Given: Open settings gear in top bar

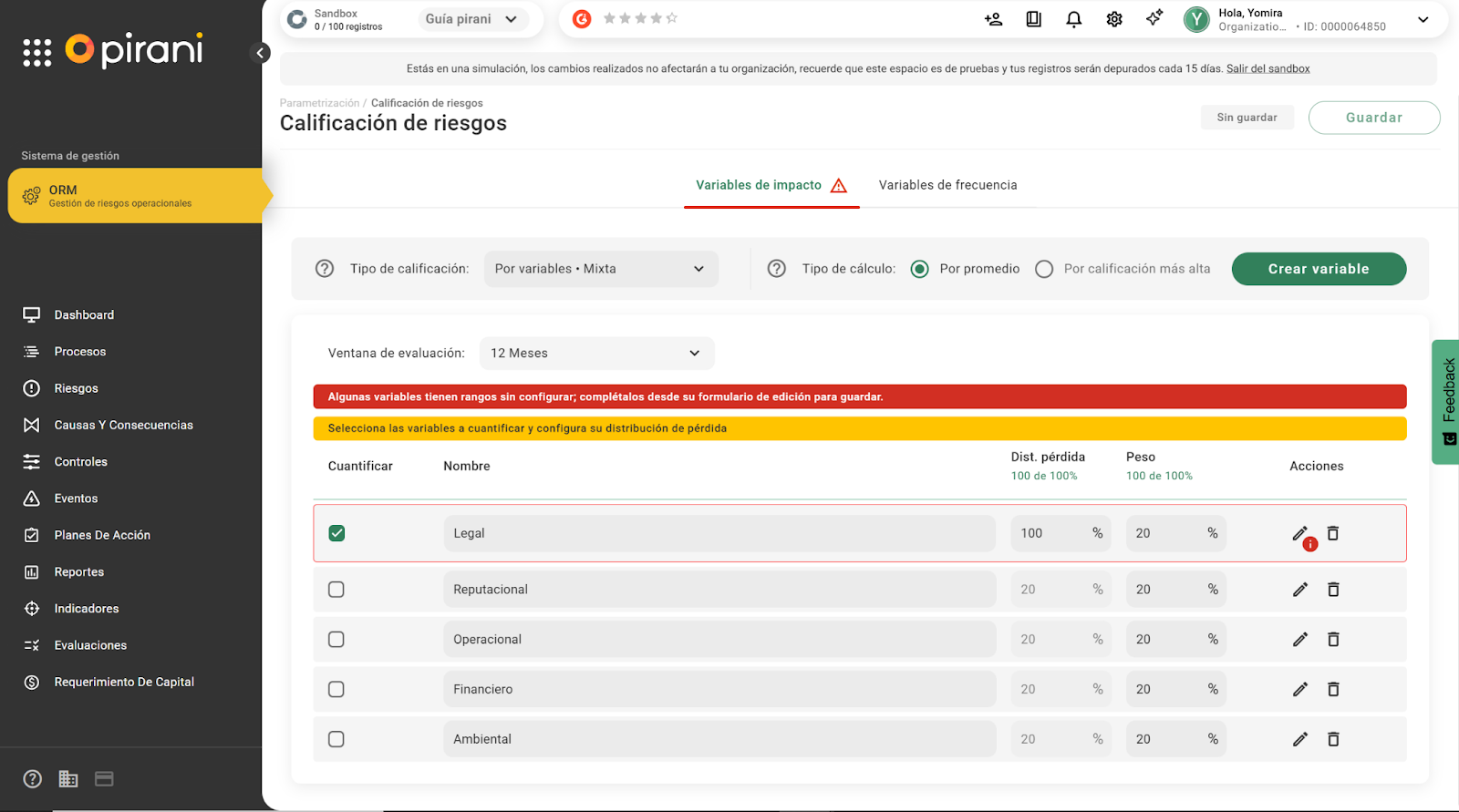Looking at the screenshot, I should click(x=1113, y=19).
